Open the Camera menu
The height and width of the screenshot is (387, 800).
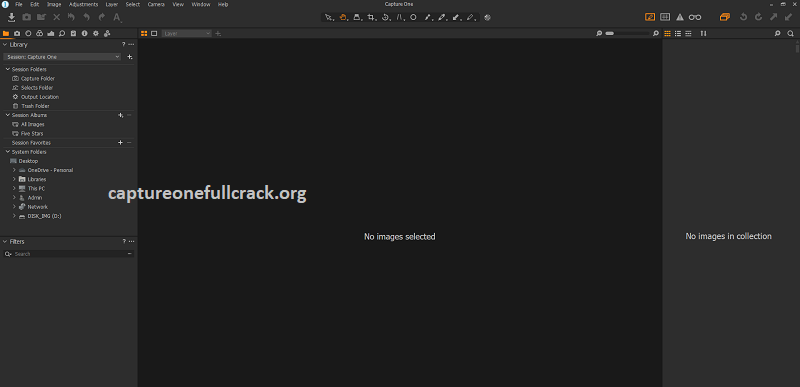point(156,4)
